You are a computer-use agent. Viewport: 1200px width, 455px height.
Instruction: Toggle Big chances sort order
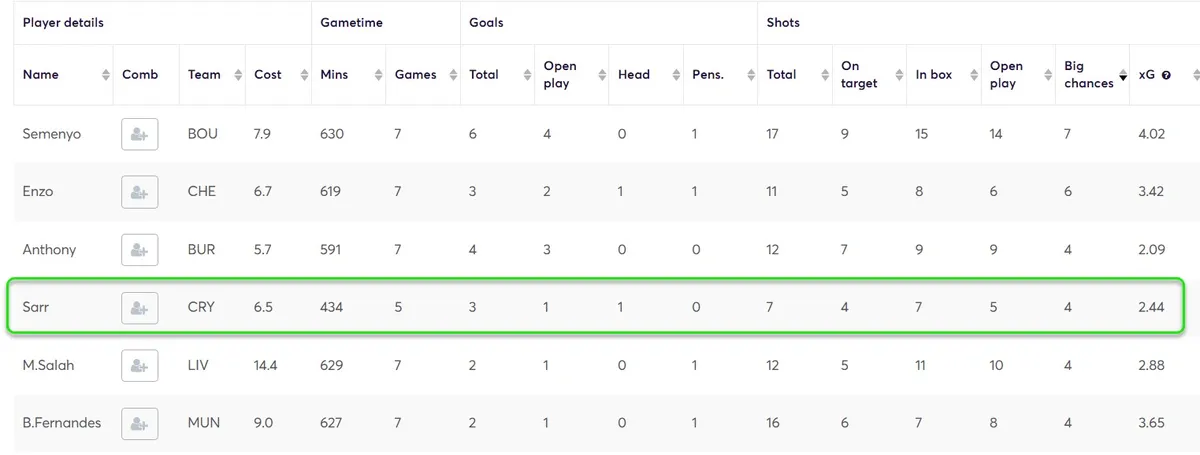coord(1122,76)
